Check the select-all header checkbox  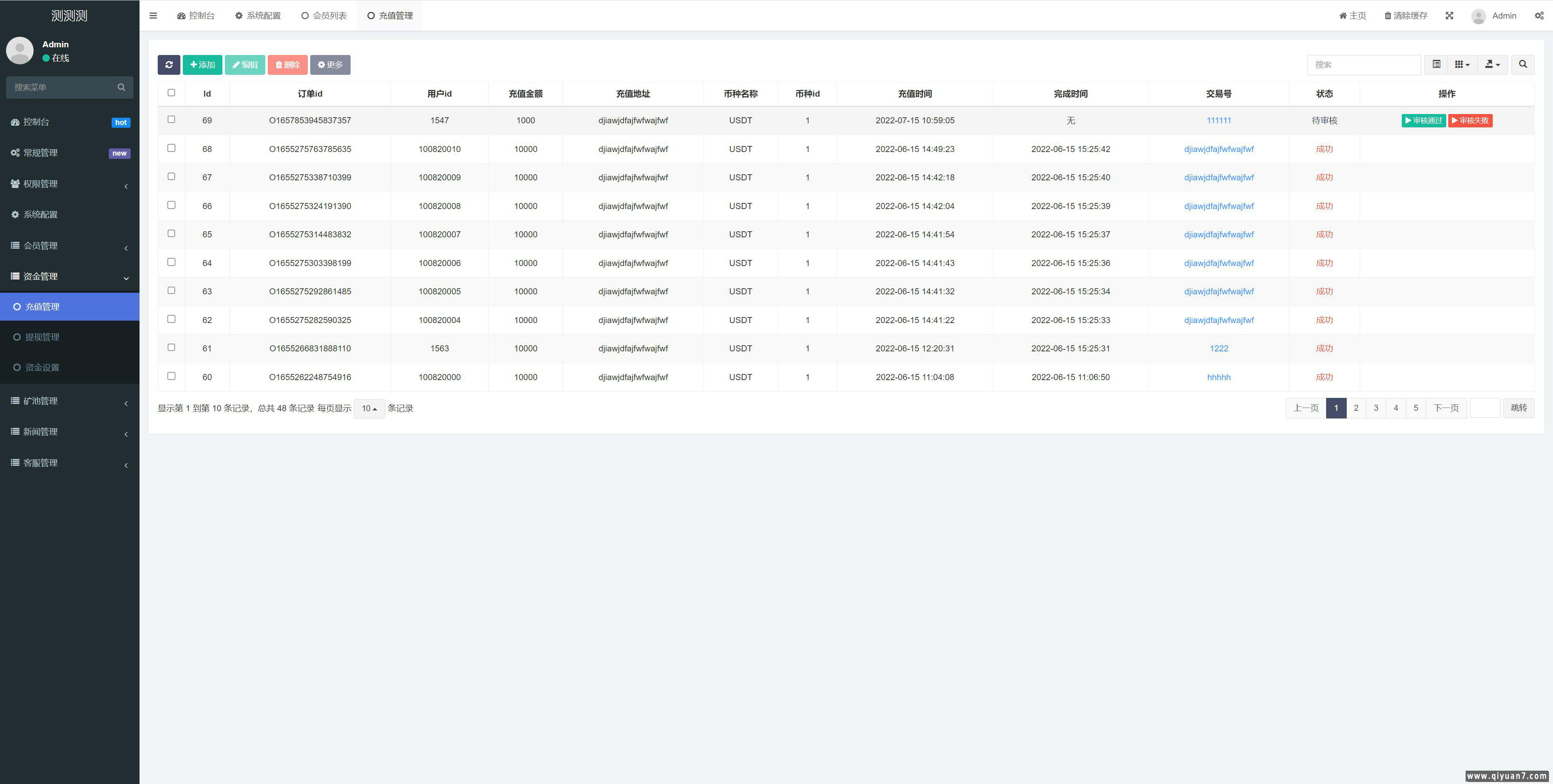(x=171, y=93)
